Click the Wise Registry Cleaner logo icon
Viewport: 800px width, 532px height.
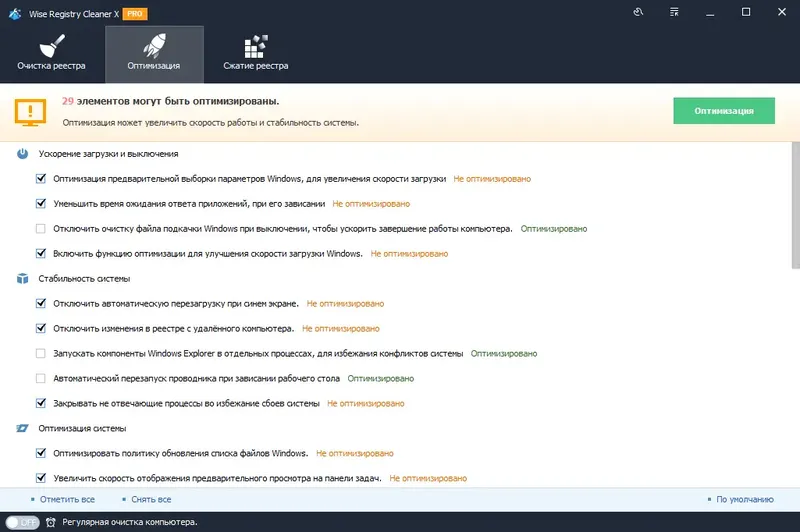[x=15, y=14]
